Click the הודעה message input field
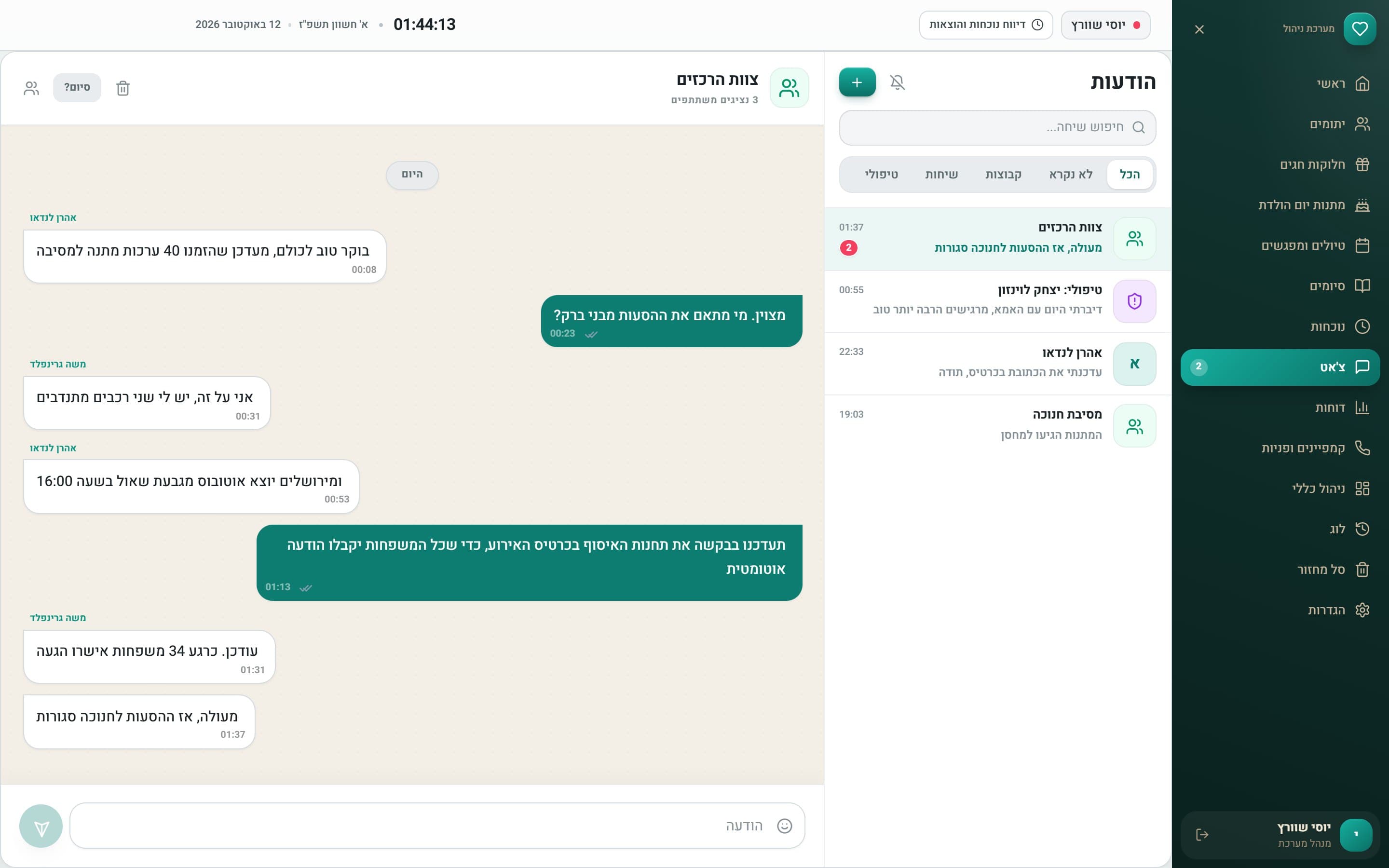1389x868 pixels. tap(437, 826)
